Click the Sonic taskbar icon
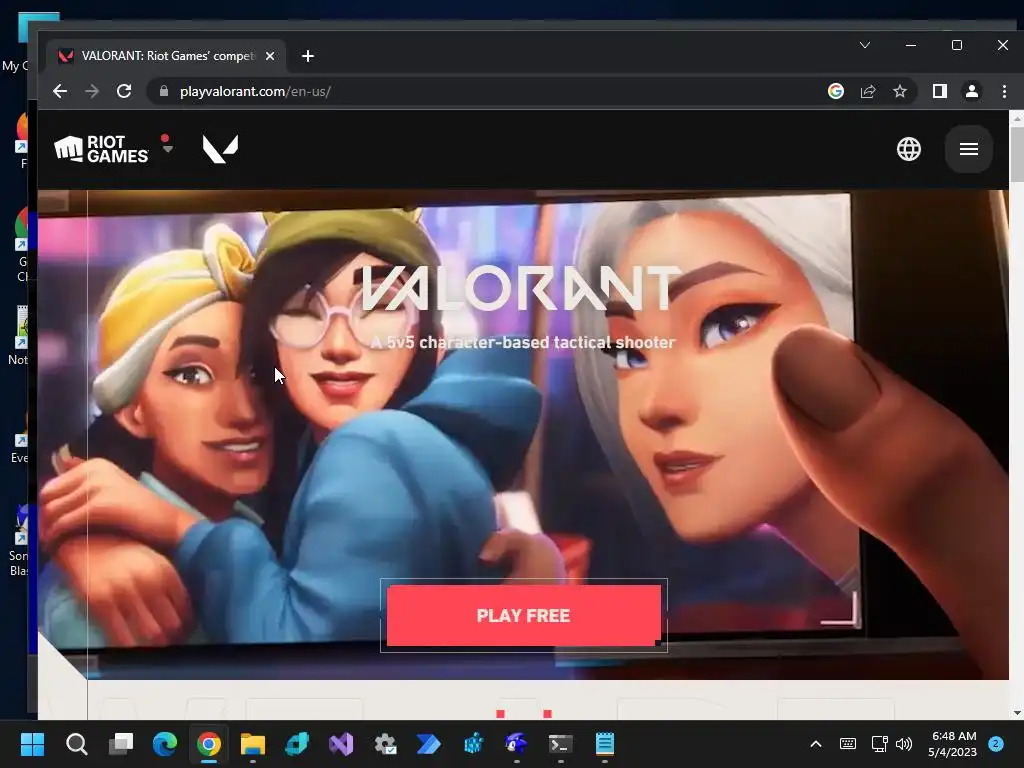This screenshot has height=768, width=1024. 517,744
